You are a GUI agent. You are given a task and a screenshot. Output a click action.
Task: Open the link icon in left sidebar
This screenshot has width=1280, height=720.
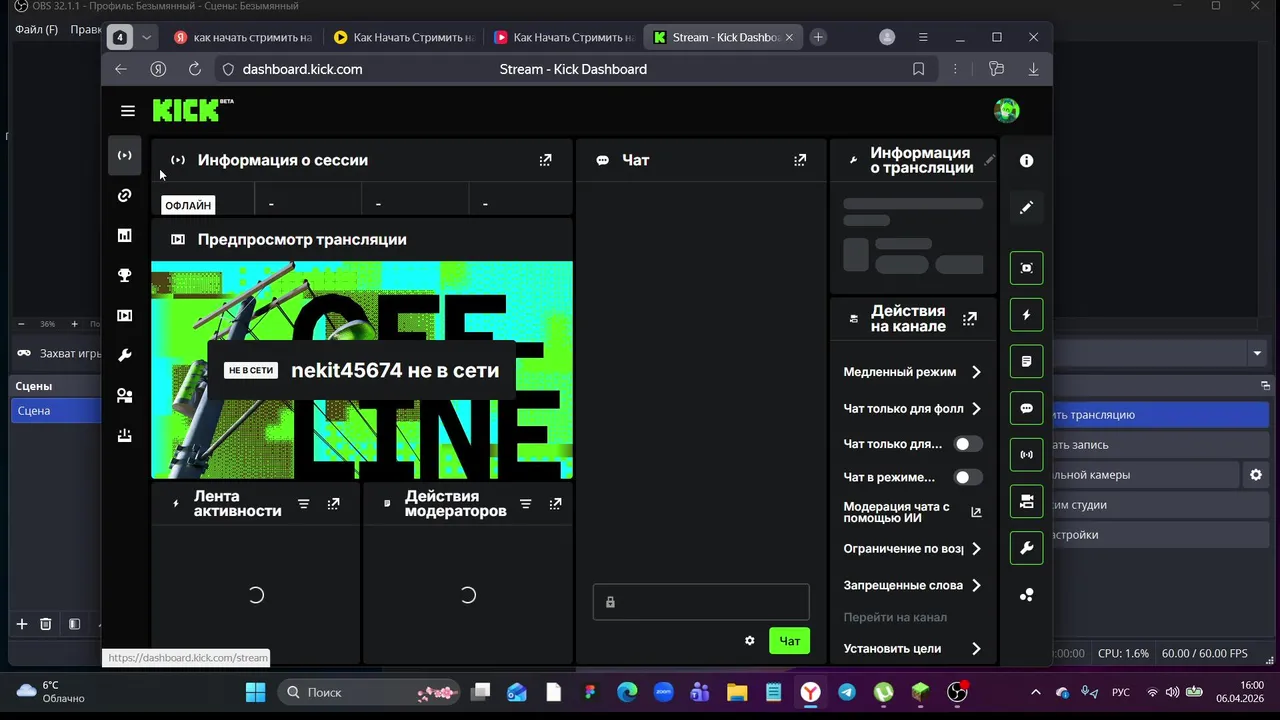pos(124,195)
